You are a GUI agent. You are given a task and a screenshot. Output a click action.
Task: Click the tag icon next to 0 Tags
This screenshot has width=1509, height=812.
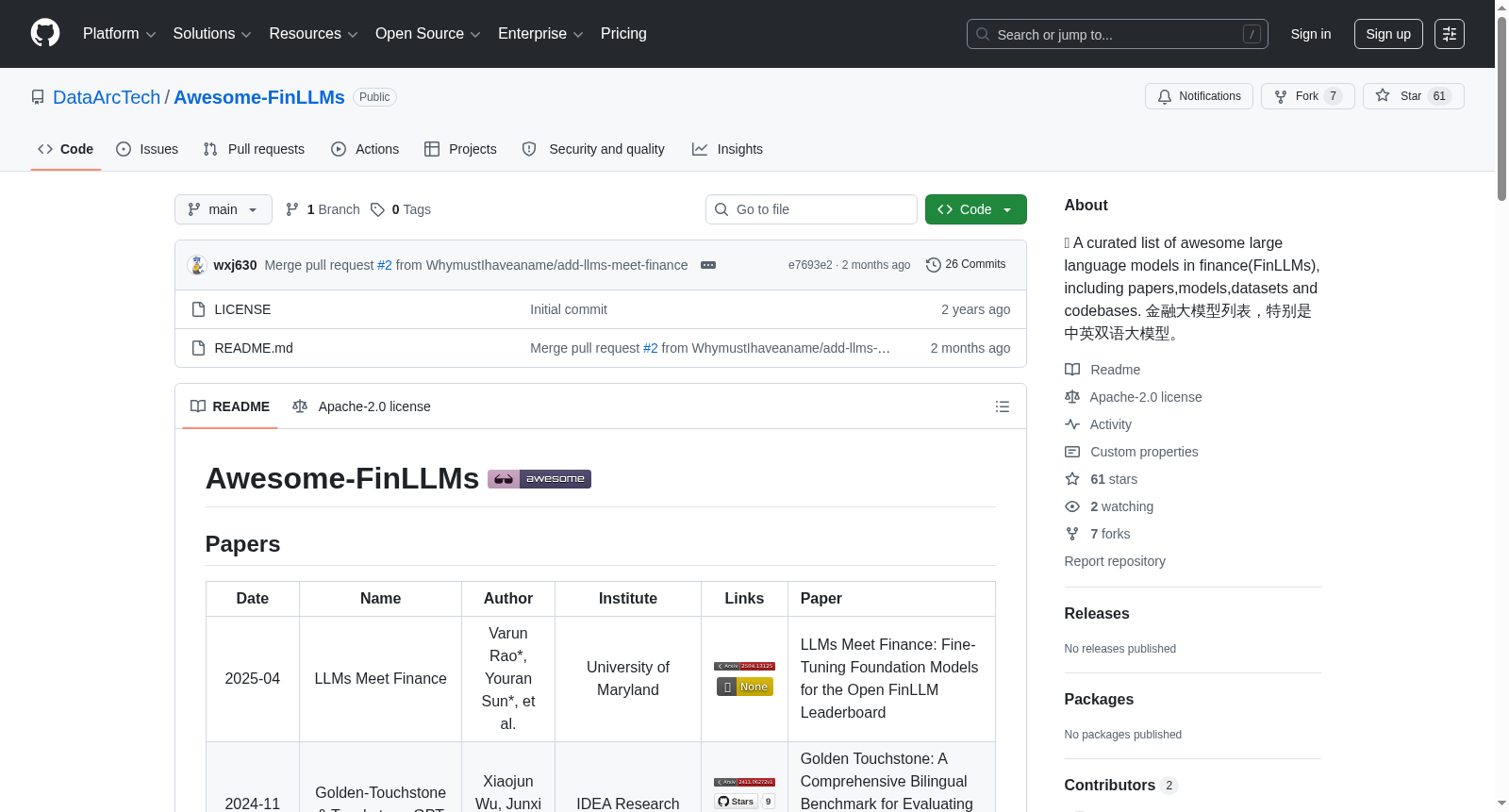[377, 209]
